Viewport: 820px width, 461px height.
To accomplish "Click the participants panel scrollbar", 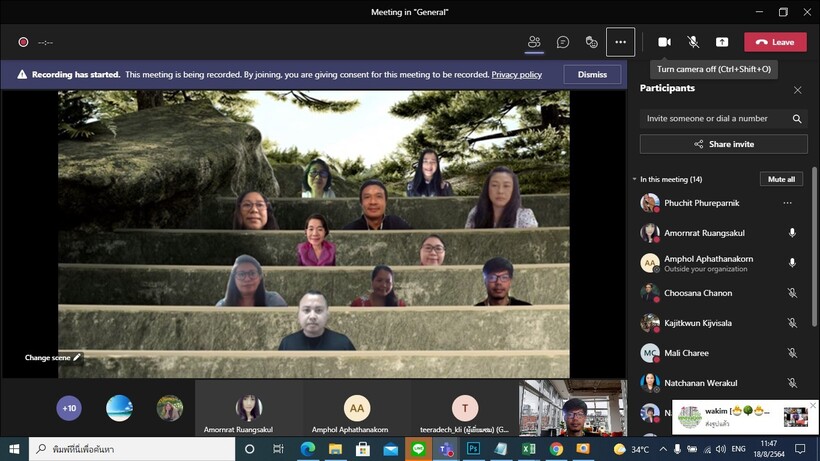I will [814, 247].
